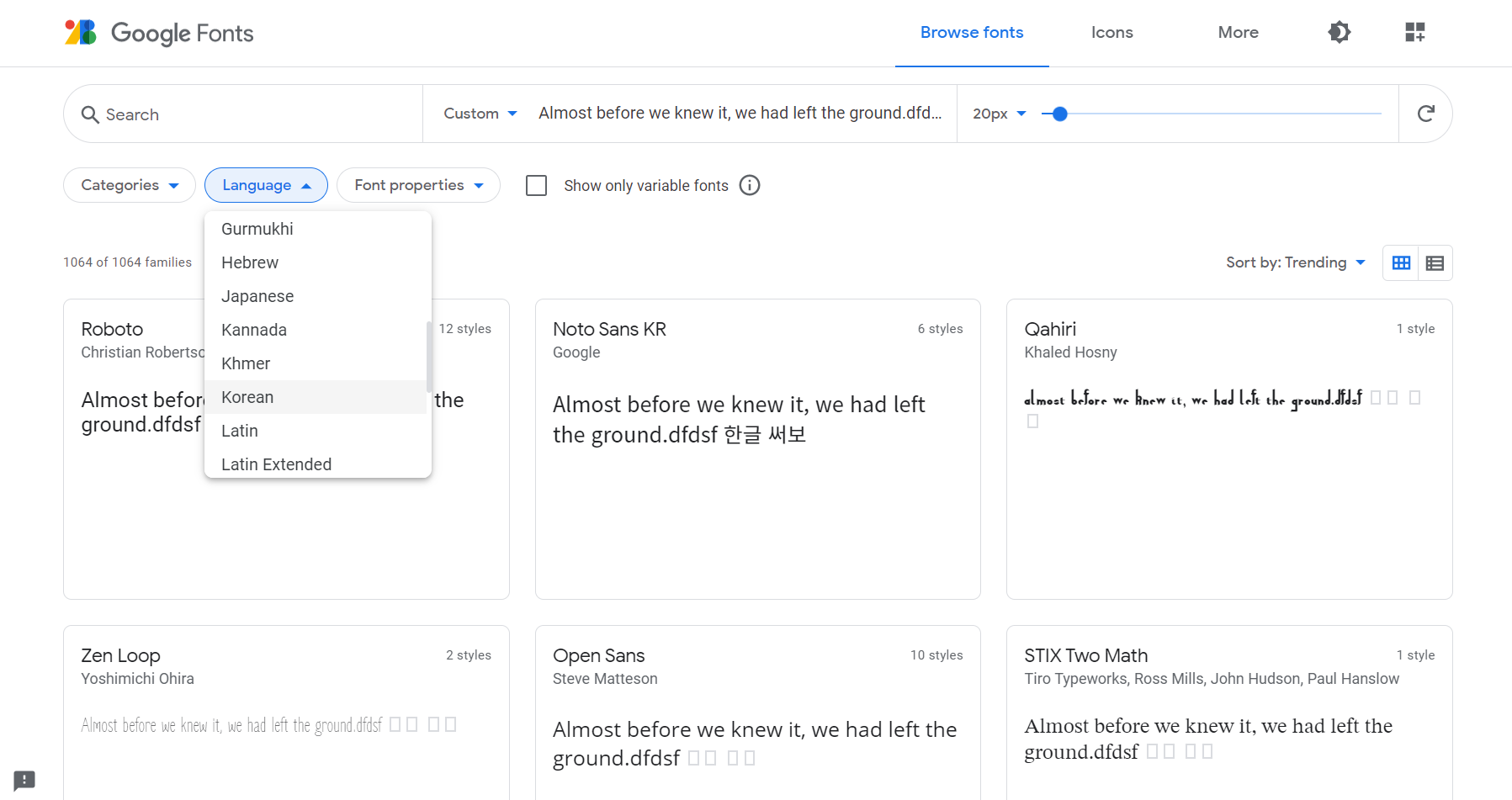Go to the Browse fonts tab
1512x800 pixels.
coord(972,33)
